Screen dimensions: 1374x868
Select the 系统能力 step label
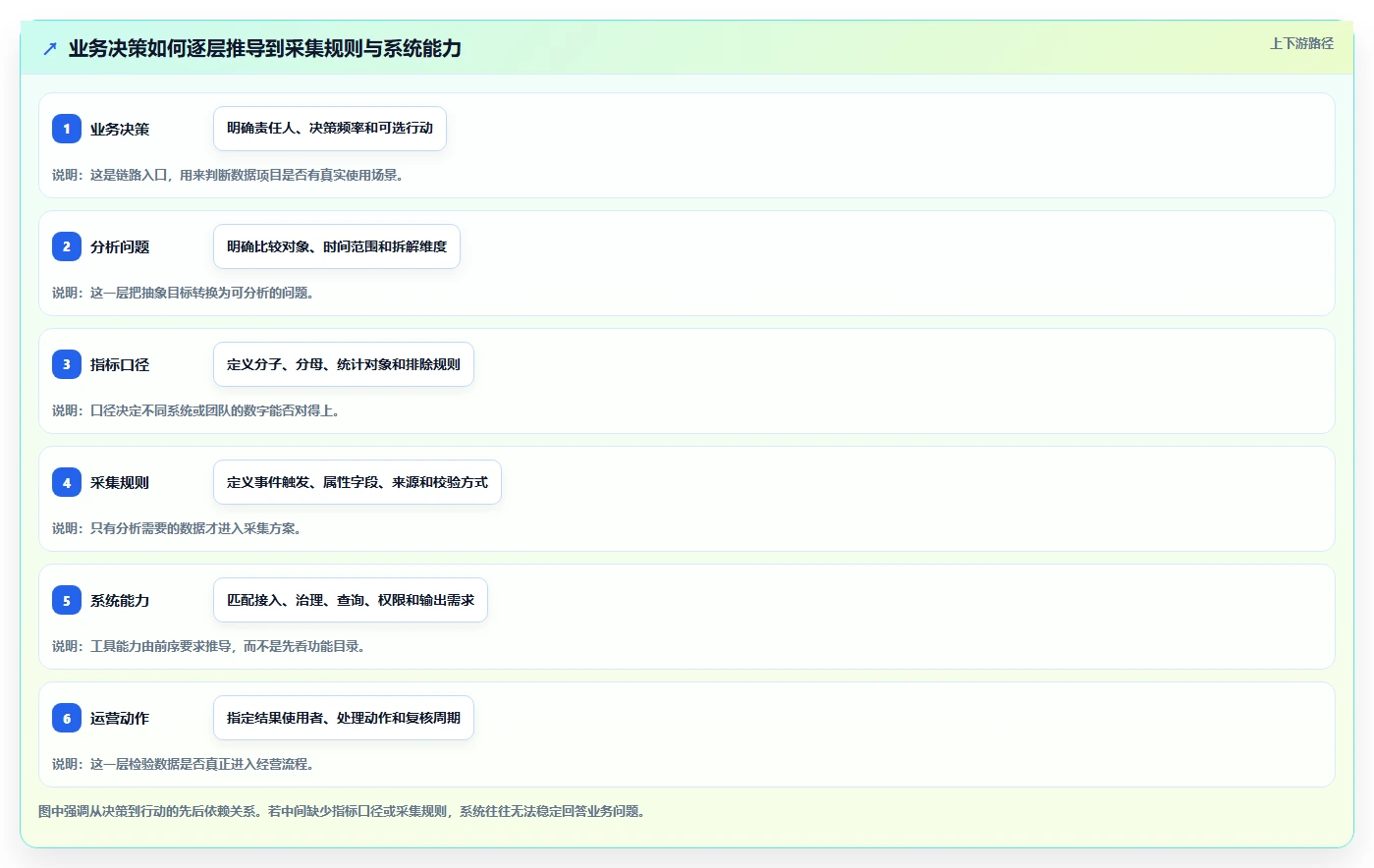(x=120, y=600)
